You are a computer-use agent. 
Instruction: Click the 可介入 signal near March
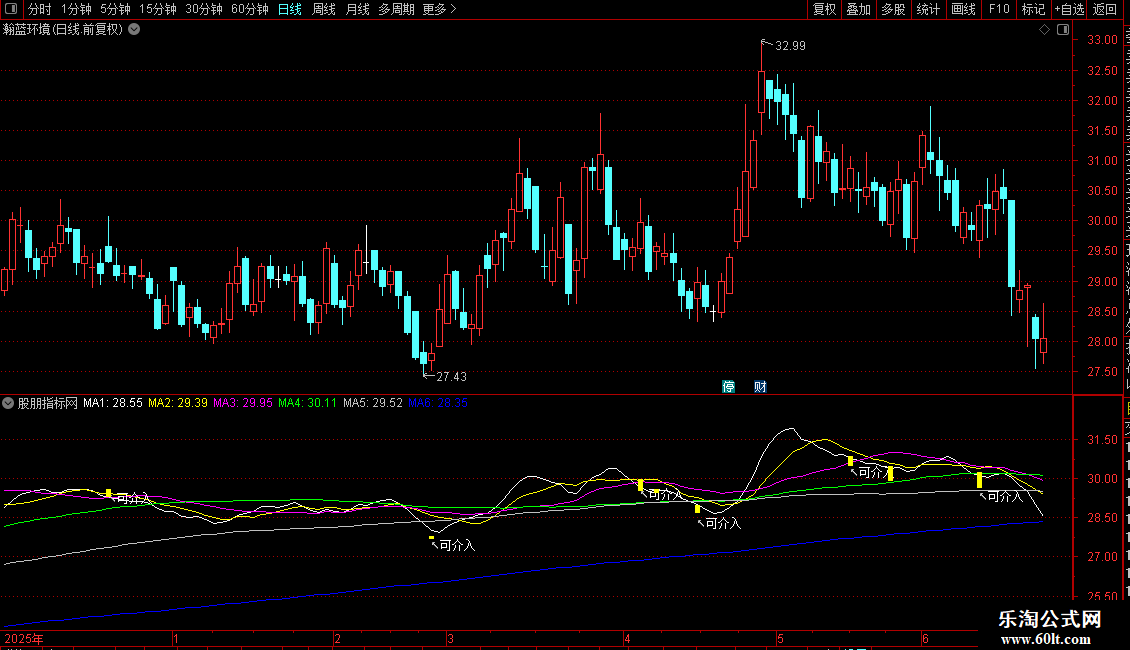coord(457,546)
